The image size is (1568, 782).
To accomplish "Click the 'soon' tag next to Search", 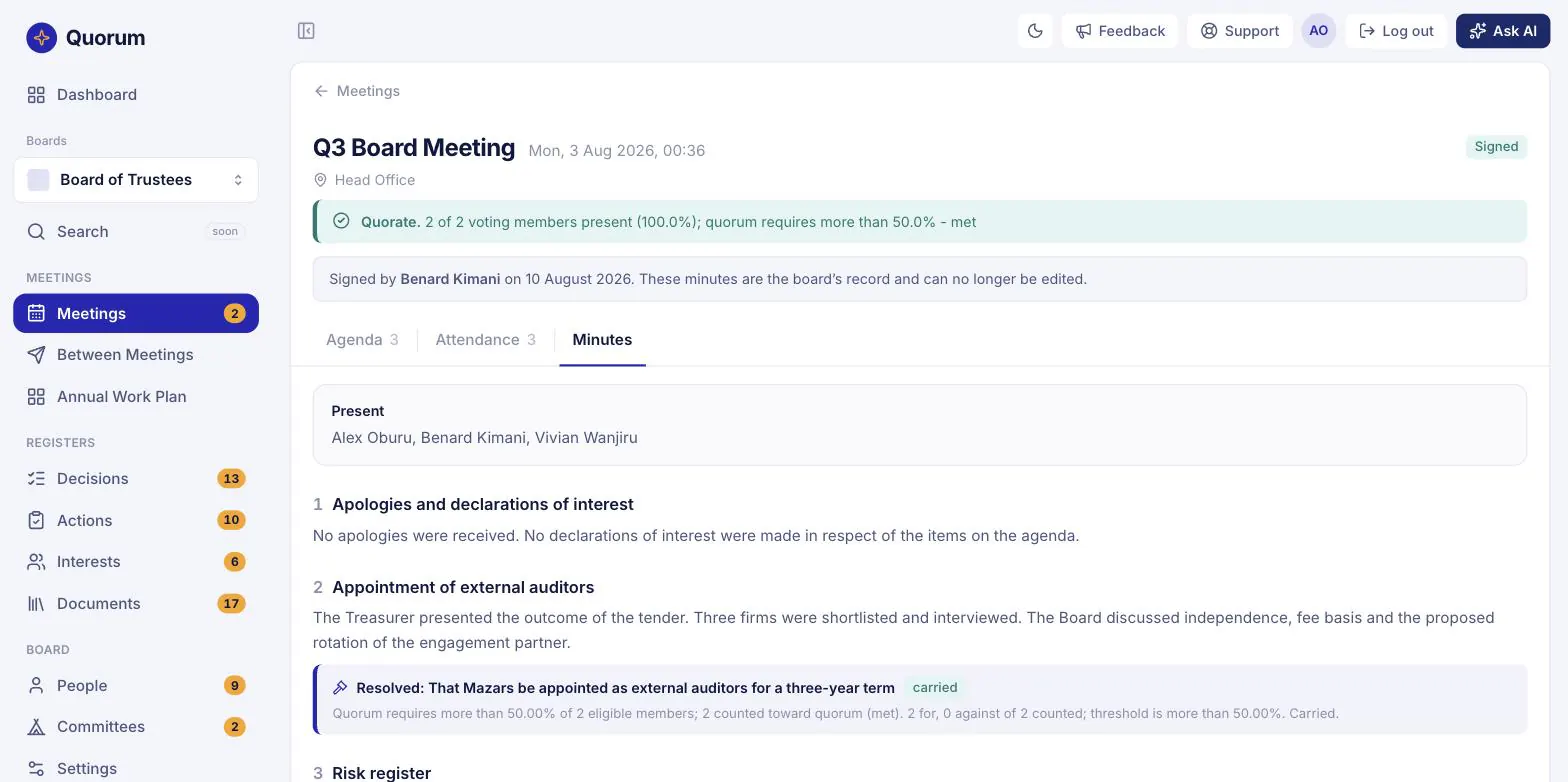I will click(225, 232).
